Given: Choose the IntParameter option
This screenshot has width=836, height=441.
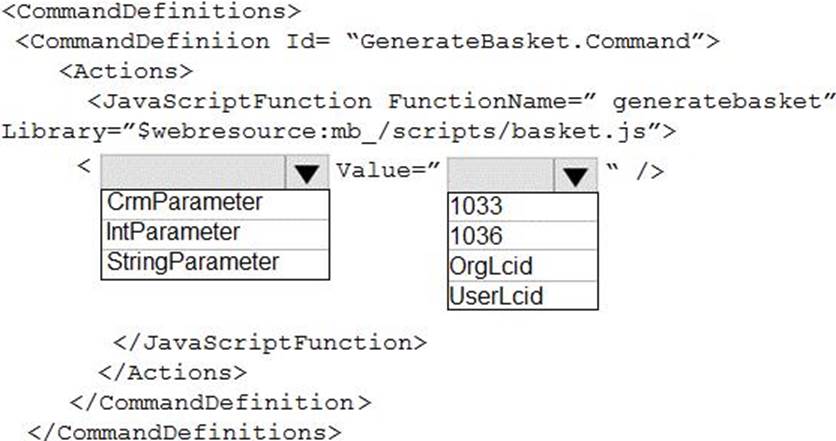Looking at the screenshot, I should click(173, 232).
